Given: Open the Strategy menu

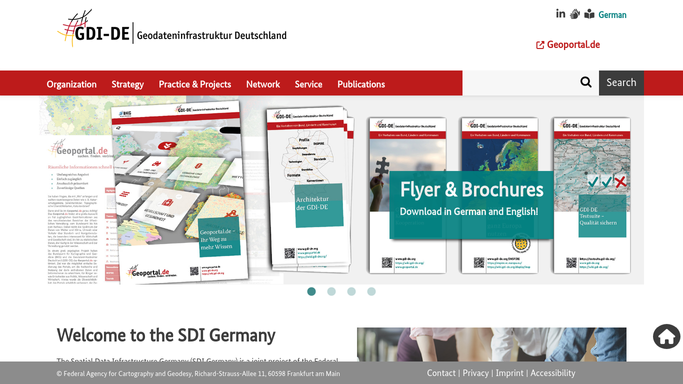Looking at the screenshot, I should tap(128, 84).
